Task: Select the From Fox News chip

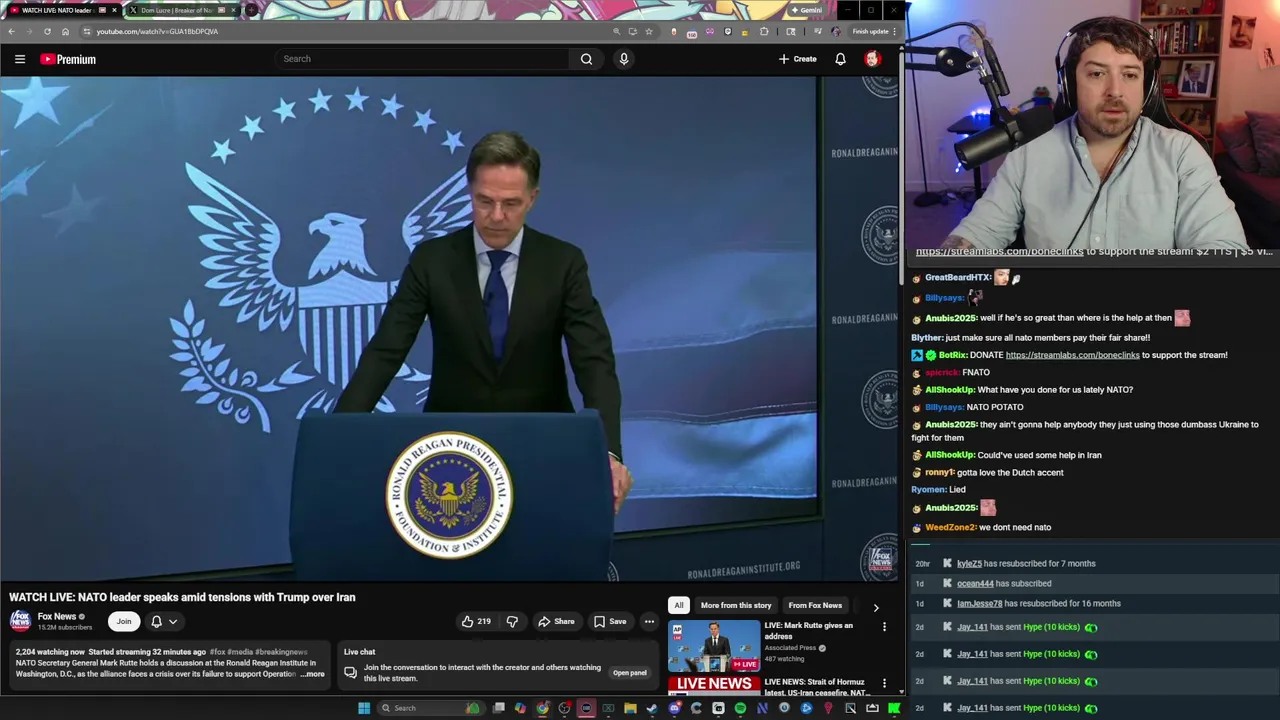Action: 815,605
